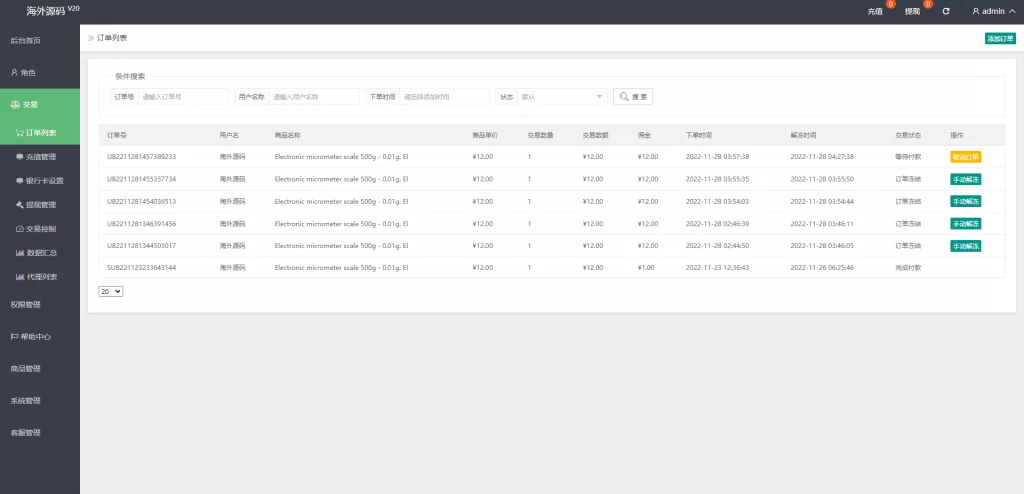
Task: Go to 提现管理 sidebar item
Action: pyautogui.click(x=40, y=205)
